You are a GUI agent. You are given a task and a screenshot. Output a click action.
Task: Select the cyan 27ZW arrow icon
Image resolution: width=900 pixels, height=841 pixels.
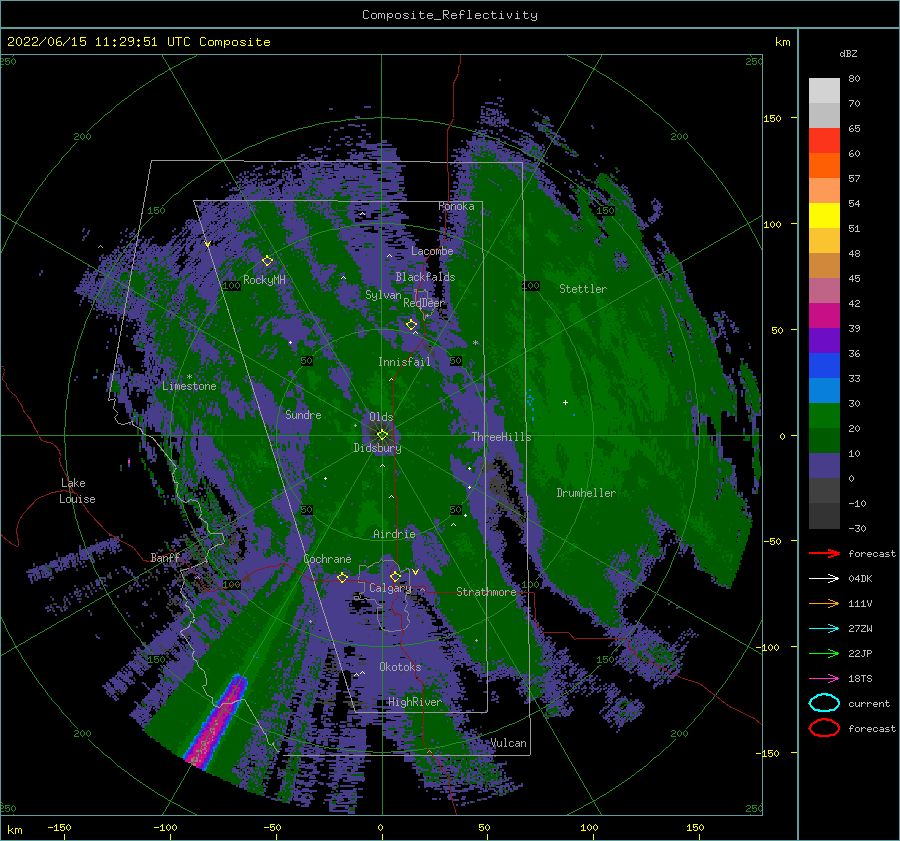[x=824, y=628]
